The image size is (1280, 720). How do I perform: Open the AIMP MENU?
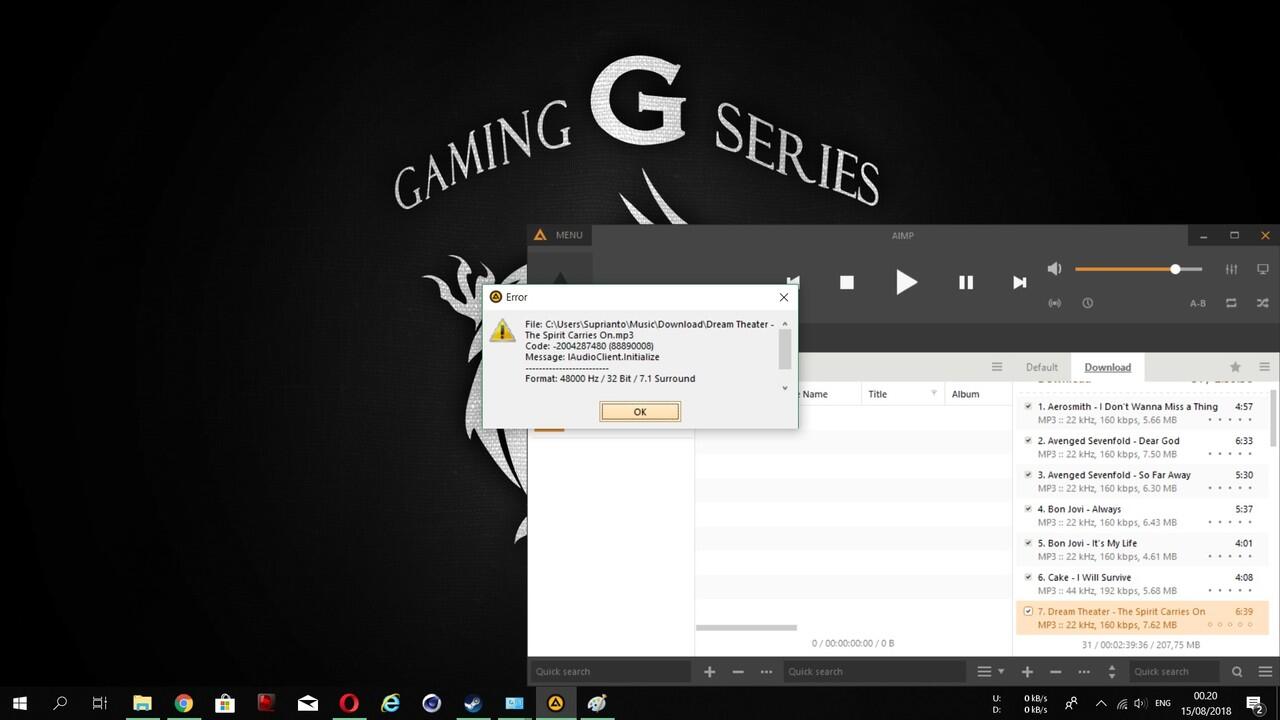pyautogui.click(x=559, y=235)
